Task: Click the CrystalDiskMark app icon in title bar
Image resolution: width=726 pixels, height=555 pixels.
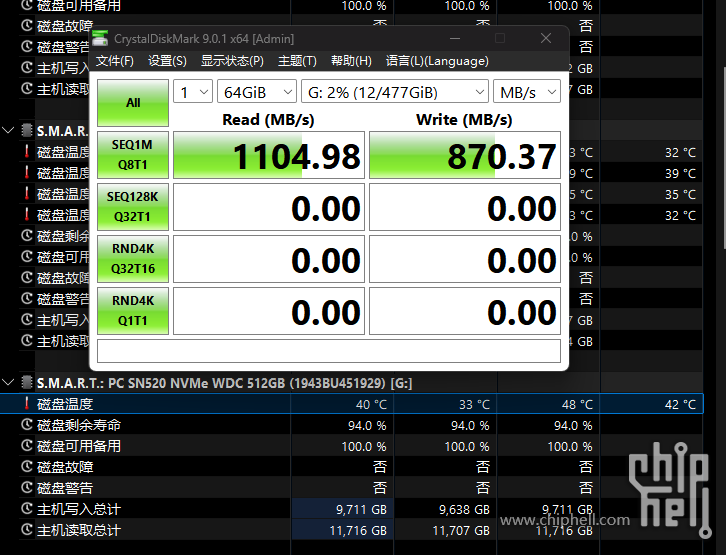Action: pyautogui.click(x=100, y=39)
